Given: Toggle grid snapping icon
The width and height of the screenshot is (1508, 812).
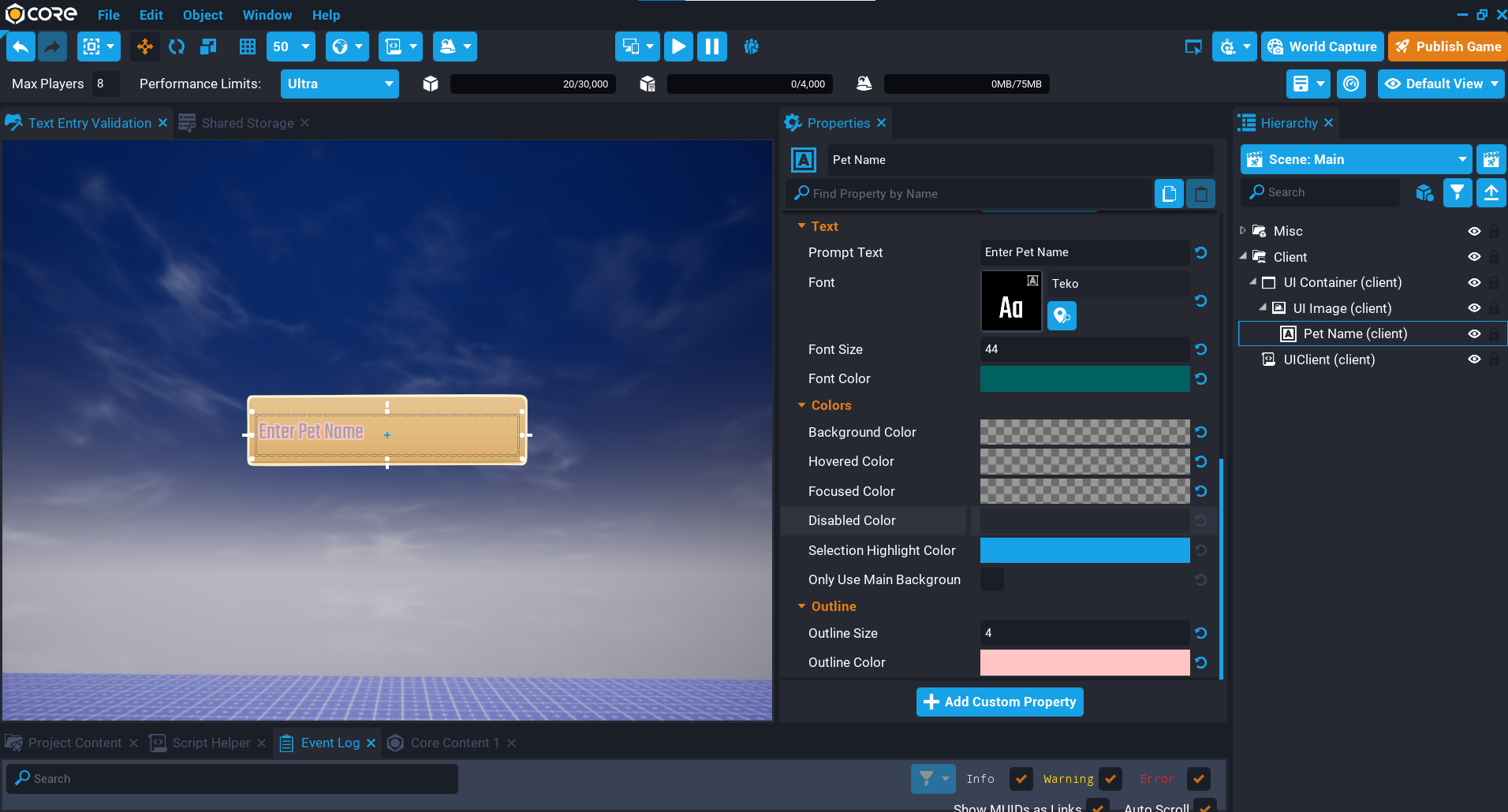Looking at the screenshot, I should tap(248, 47).
